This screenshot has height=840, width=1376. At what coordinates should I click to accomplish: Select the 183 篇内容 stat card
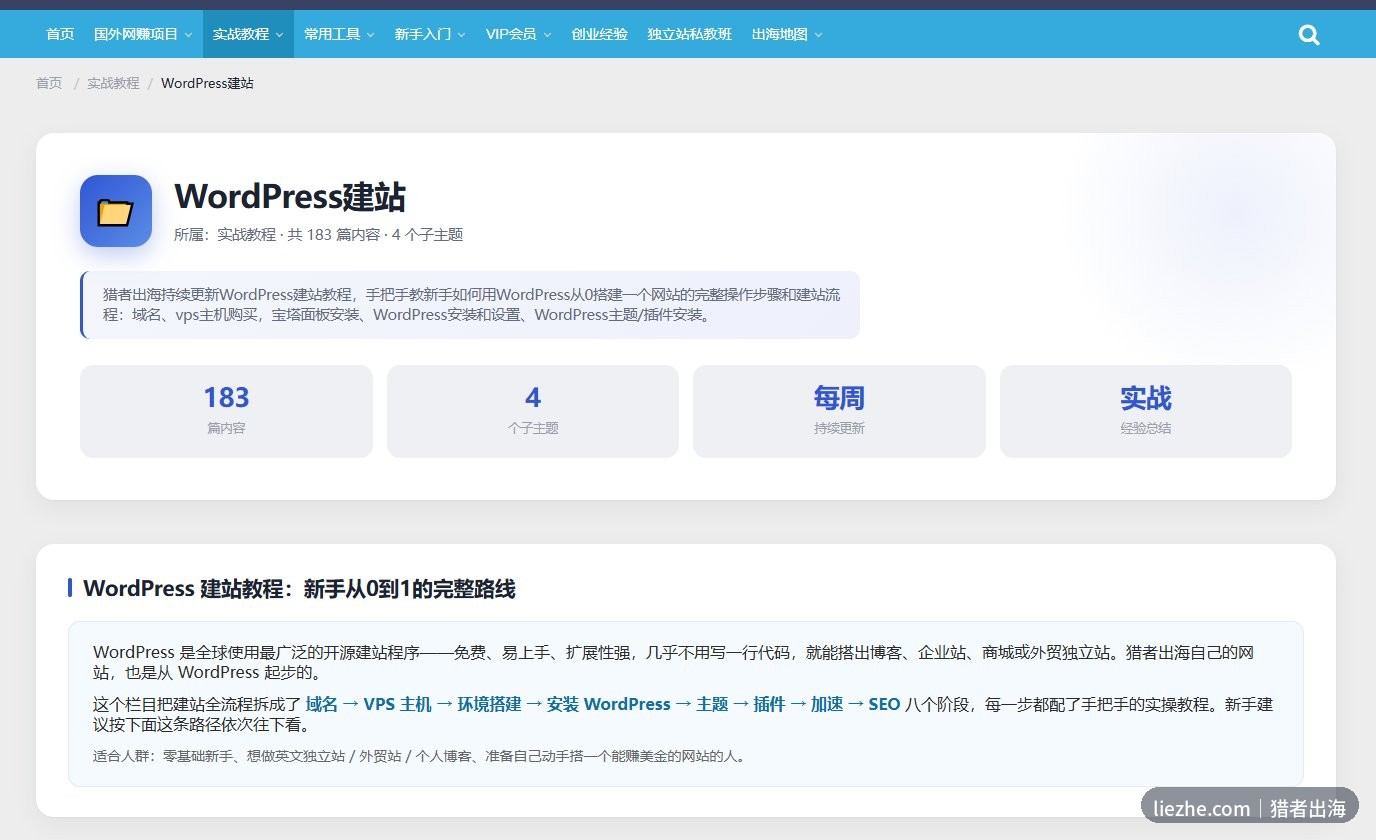tap(226, 411)
